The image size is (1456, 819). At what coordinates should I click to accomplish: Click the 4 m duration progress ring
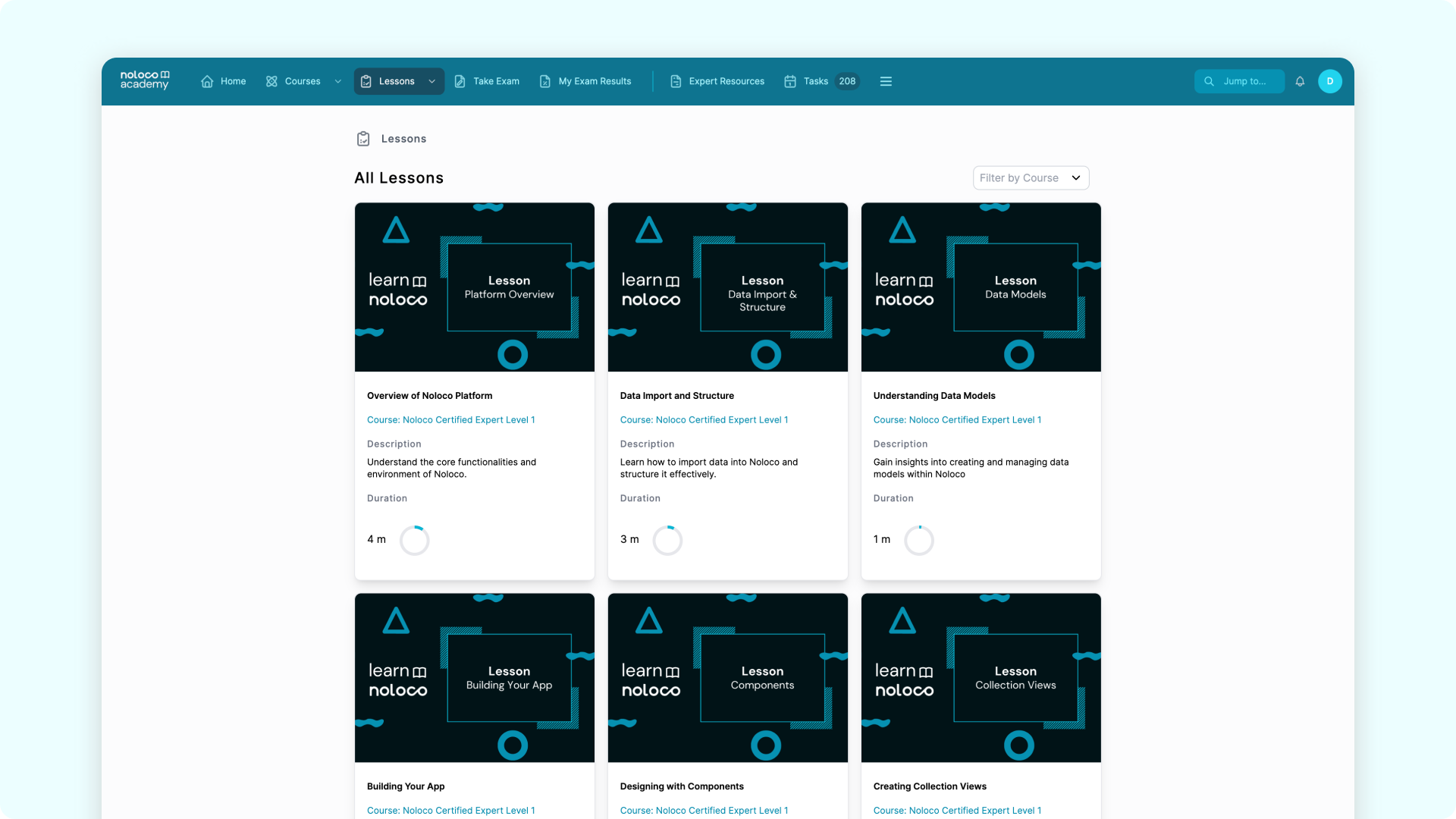pos(415,540)
